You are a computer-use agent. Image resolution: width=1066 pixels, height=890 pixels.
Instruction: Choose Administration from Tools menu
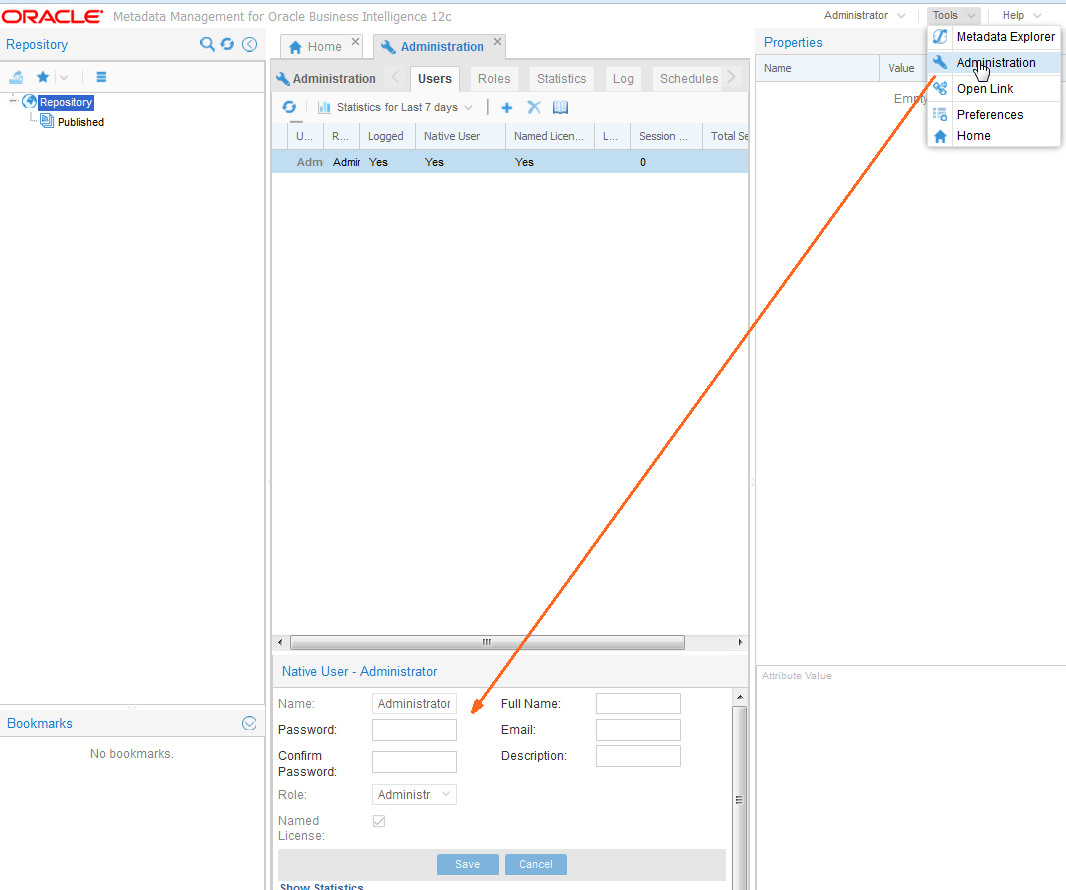click(x=994, y=63)
